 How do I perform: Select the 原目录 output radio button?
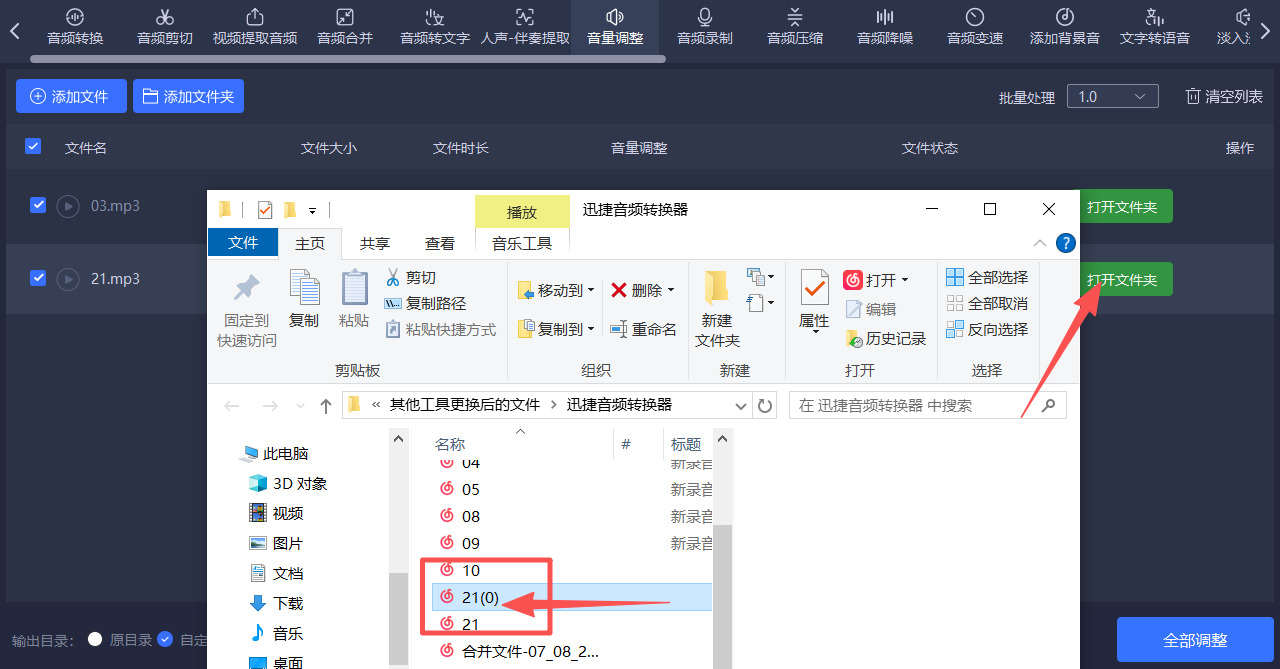coord(95,639)
